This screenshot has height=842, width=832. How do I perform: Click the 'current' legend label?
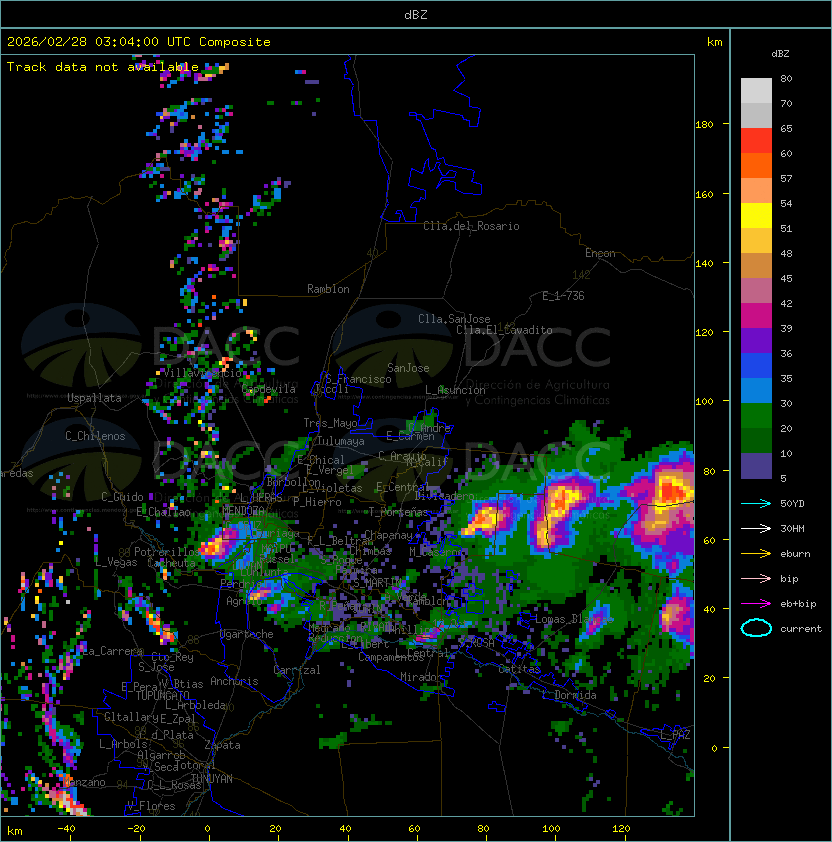click(801, 628)
